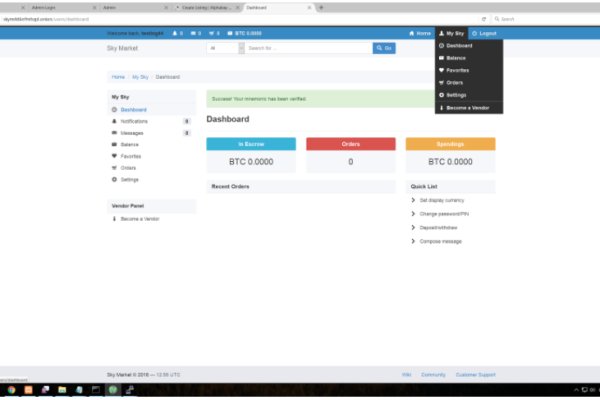Open the search category 'All' dropdown

point(224,48)
